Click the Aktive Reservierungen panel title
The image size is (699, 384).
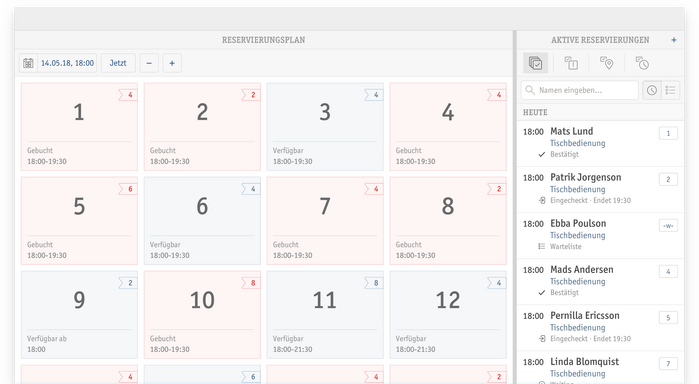coord(600,40)
